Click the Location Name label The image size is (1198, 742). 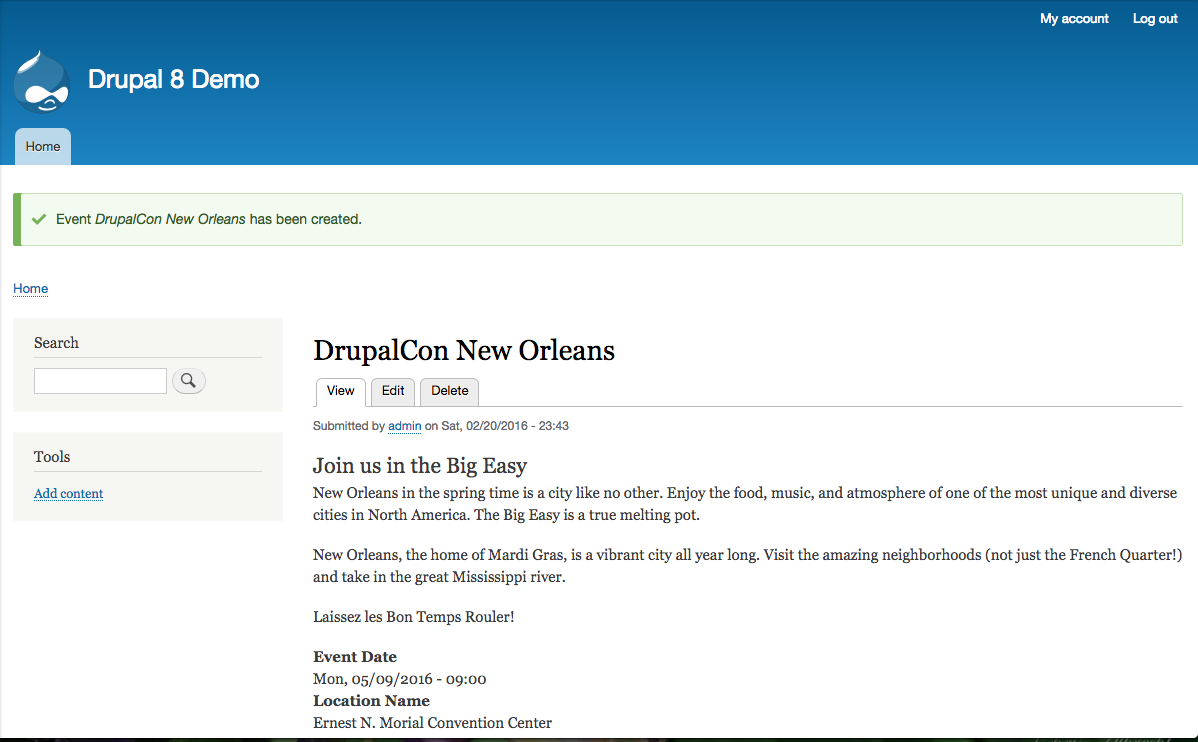(x=371, y=701)
